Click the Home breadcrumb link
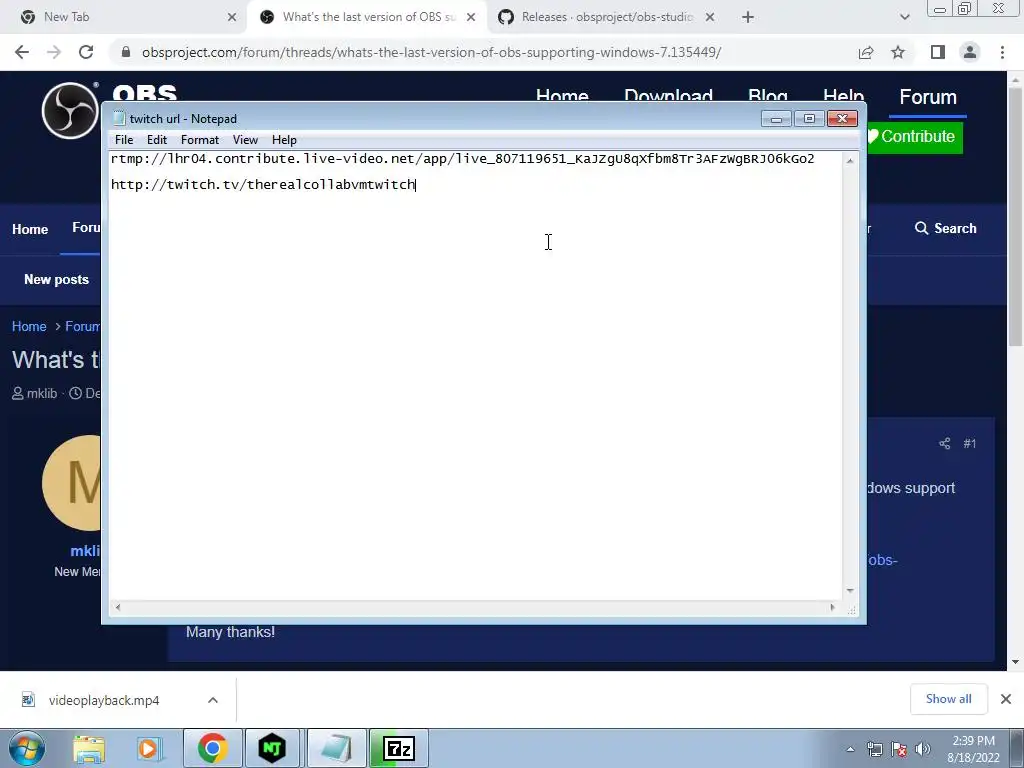This screenshot has width=1024, height=768. (29, 327)
